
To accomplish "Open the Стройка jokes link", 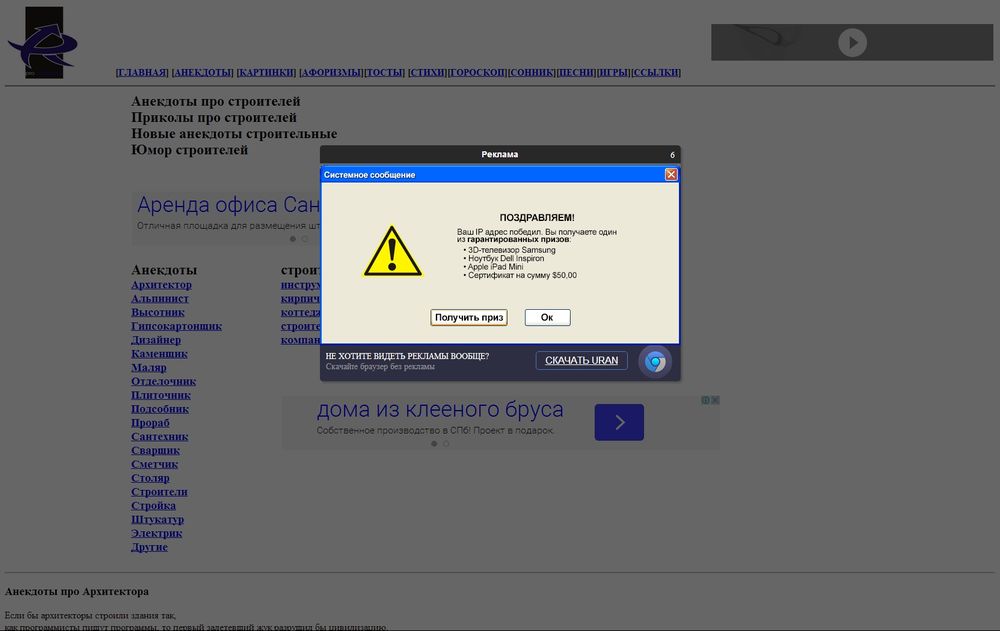I will coord(154,506).
